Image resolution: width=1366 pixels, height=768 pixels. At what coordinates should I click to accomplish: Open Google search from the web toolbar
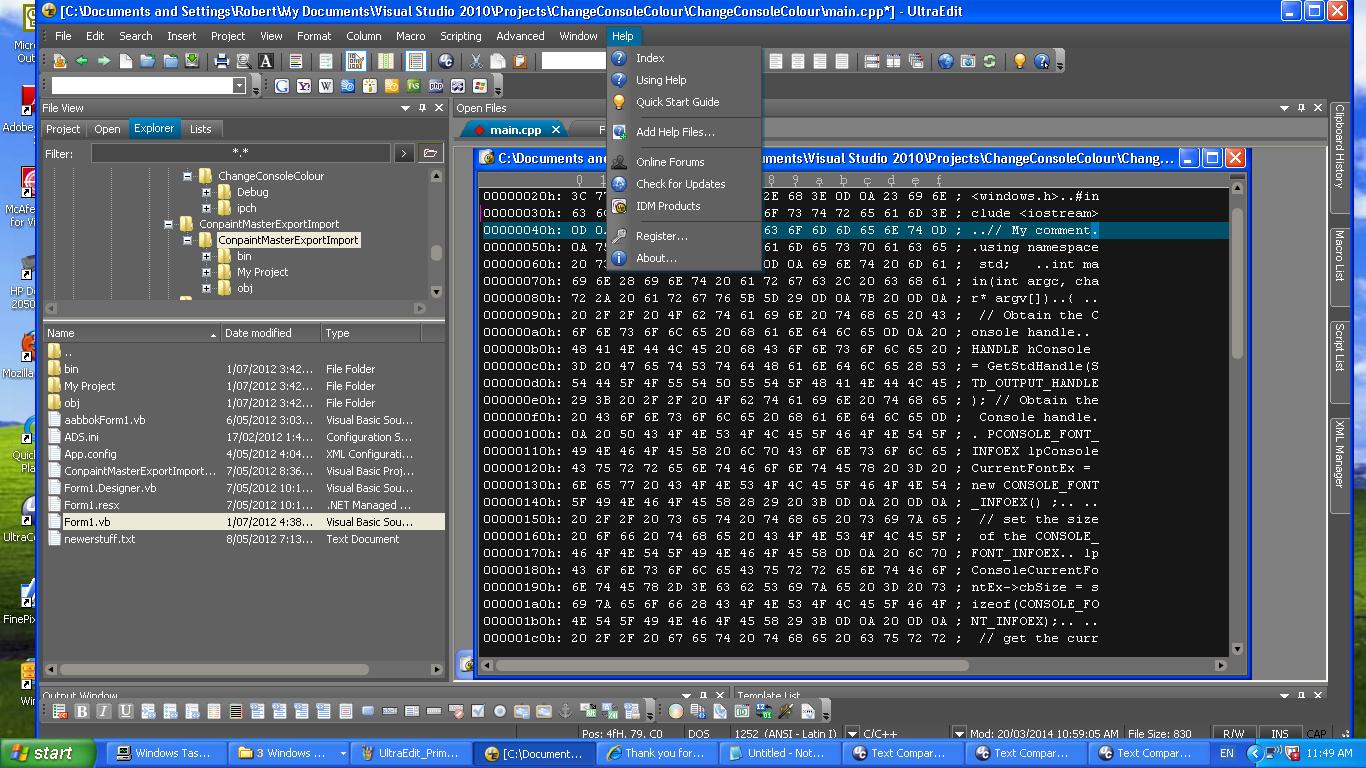click(x=282, y=86)
